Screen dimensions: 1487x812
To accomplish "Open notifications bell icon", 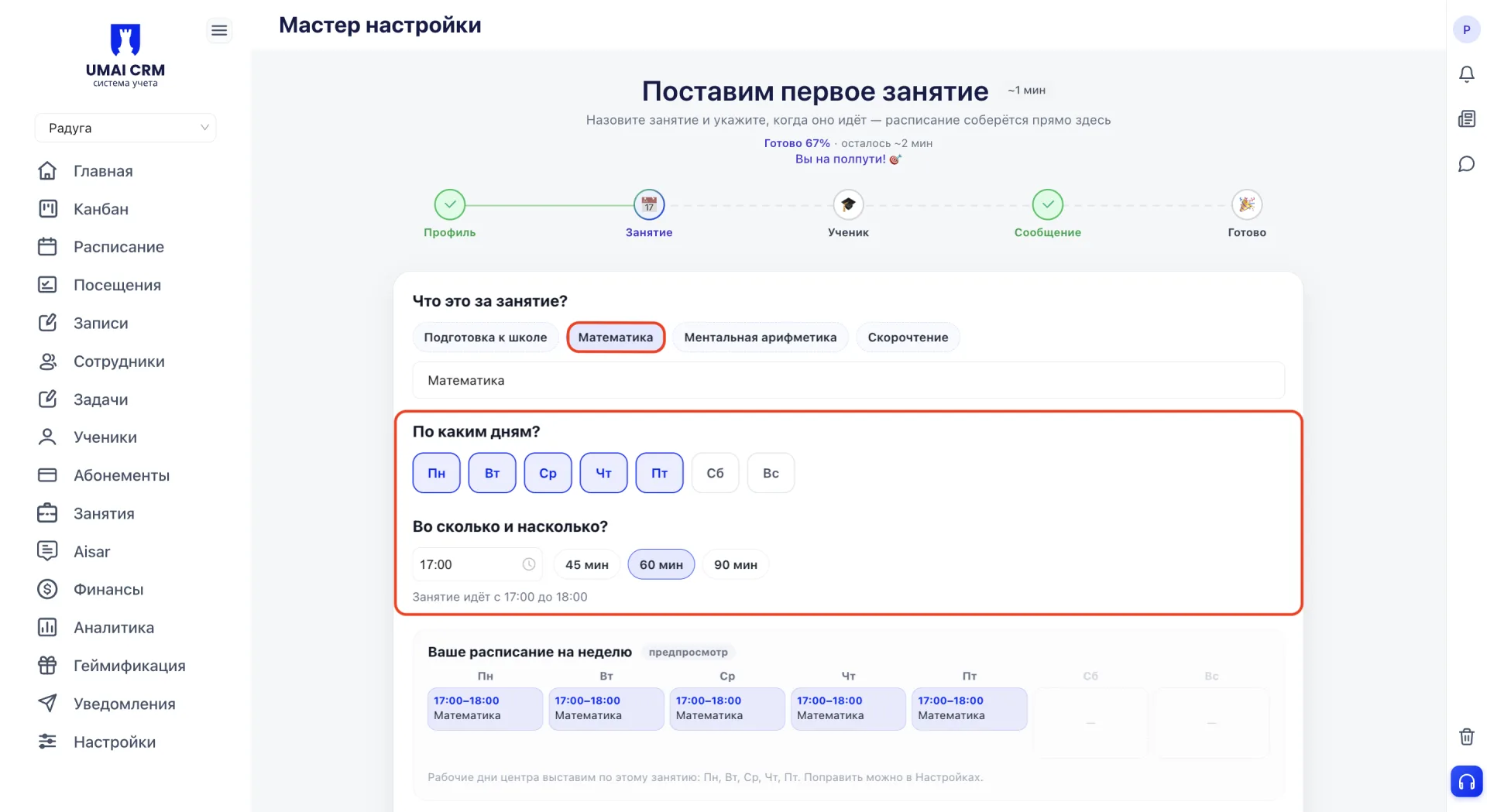I will click(x=1466, y=74).
